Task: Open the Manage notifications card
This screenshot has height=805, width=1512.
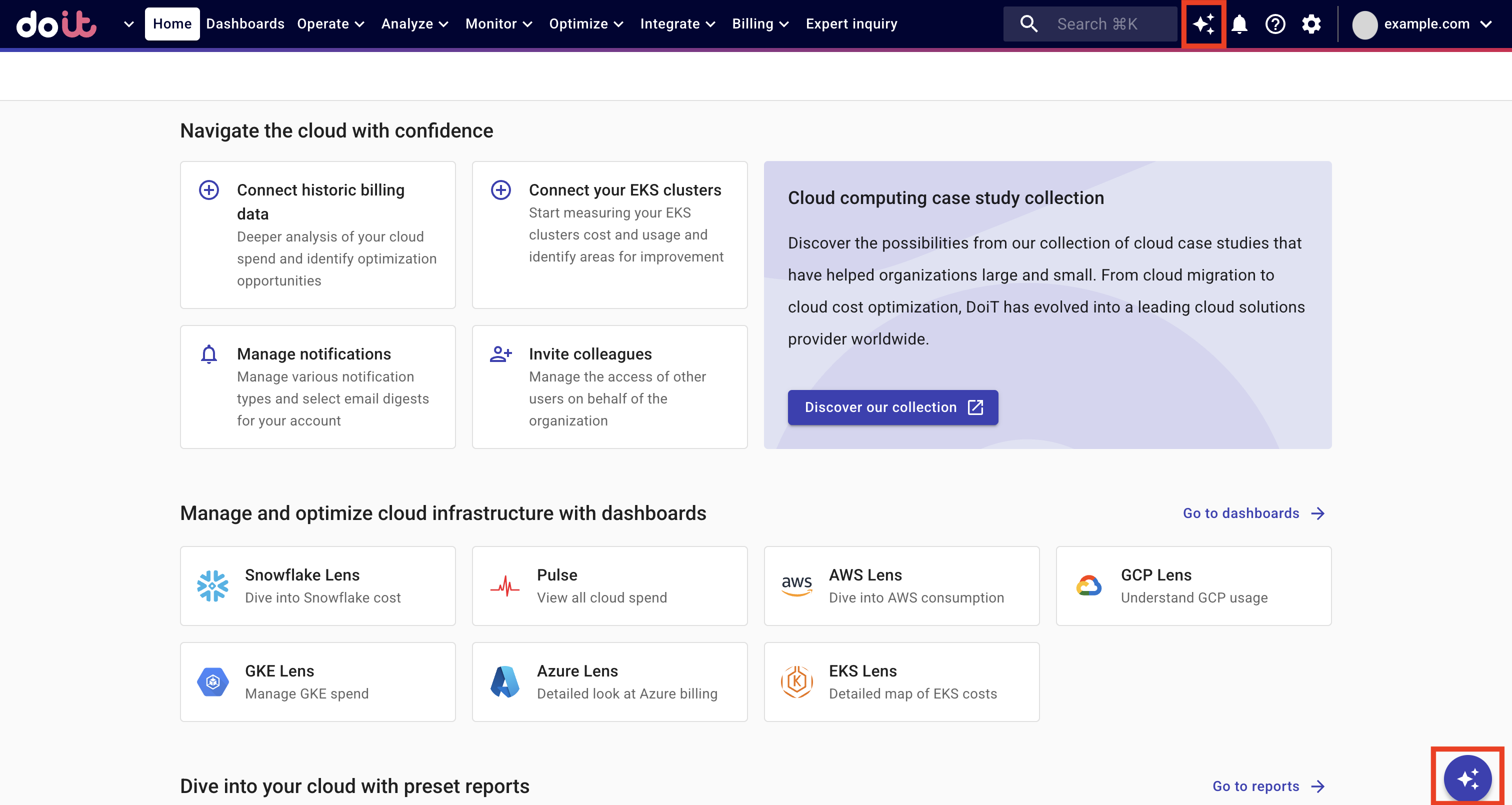Action: (317, 387)
